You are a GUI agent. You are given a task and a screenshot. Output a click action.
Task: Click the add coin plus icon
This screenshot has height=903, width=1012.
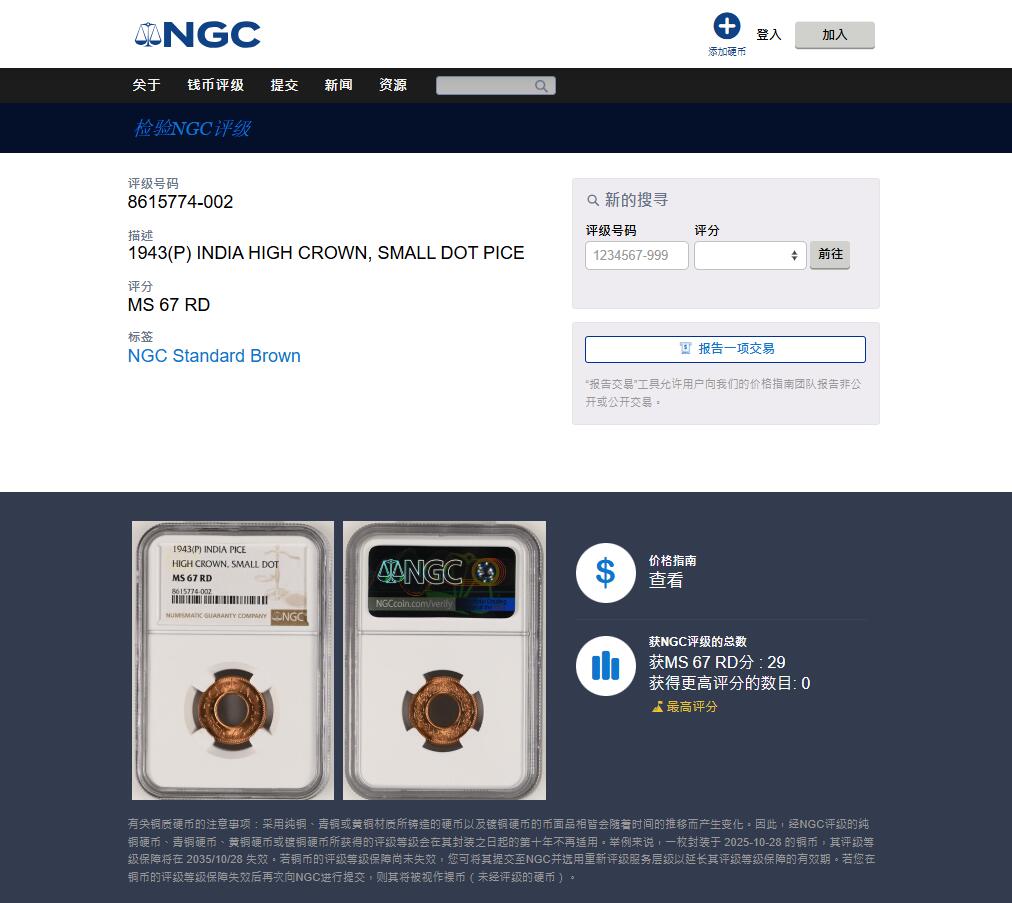(x=726, y=26)
